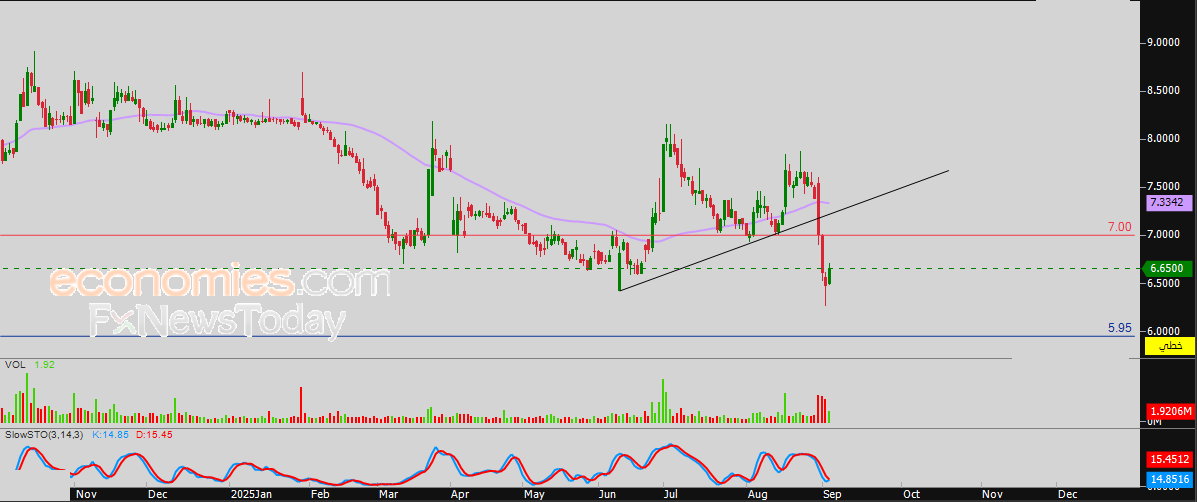1197x502 pixels.
Task: Click the purple 7.3342 moving average price tag
Action: 1168,203
